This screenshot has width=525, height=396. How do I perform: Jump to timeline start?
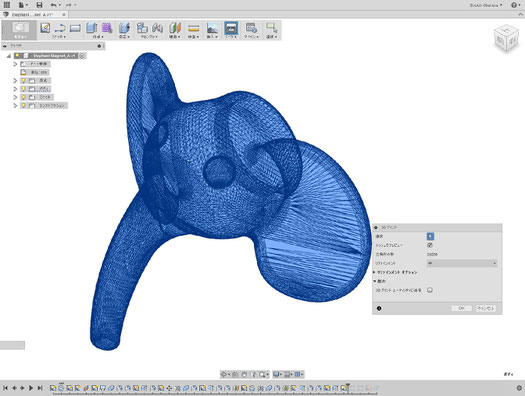coord(5,388)
